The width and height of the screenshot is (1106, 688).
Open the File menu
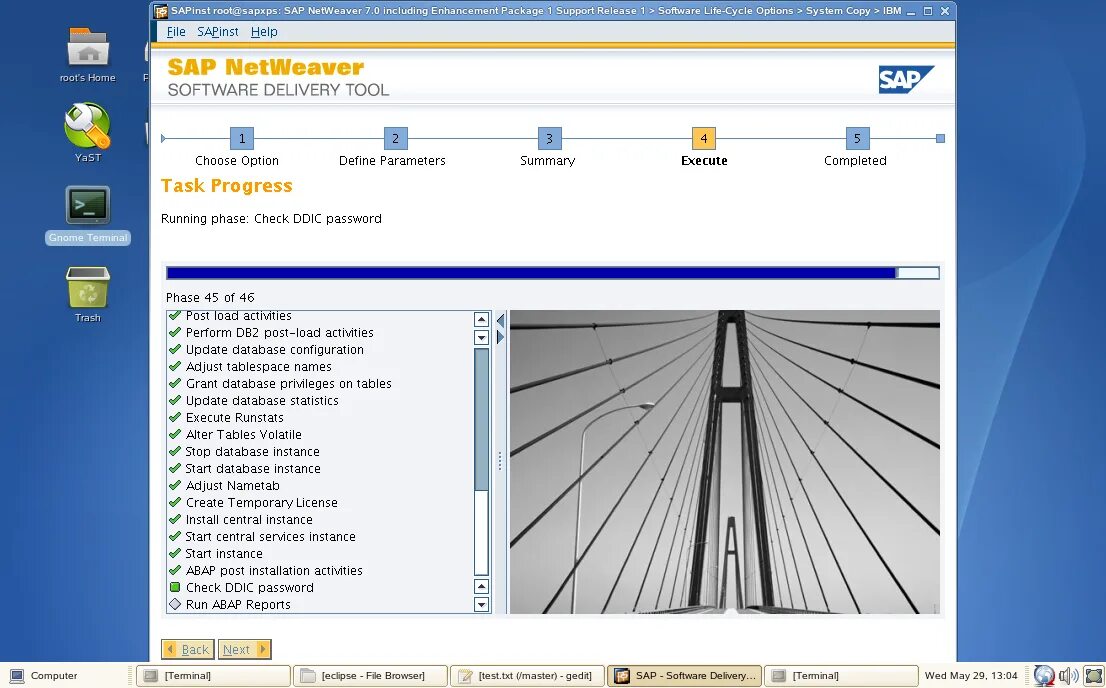(x=176, y=32)
